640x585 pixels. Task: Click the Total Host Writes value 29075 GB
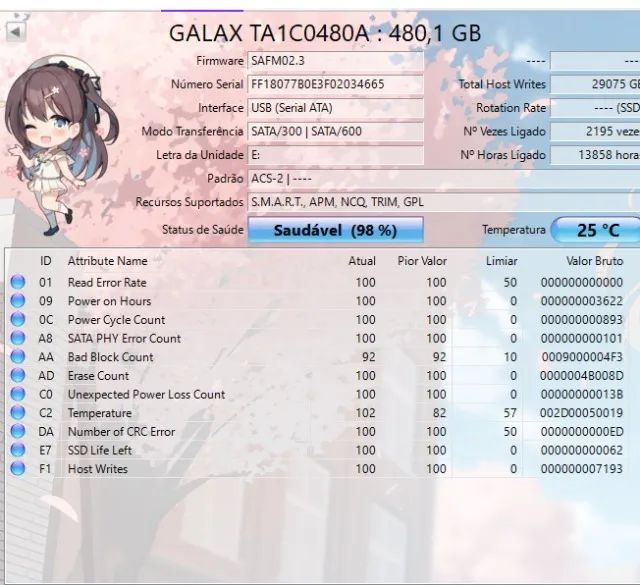point(595,84)
